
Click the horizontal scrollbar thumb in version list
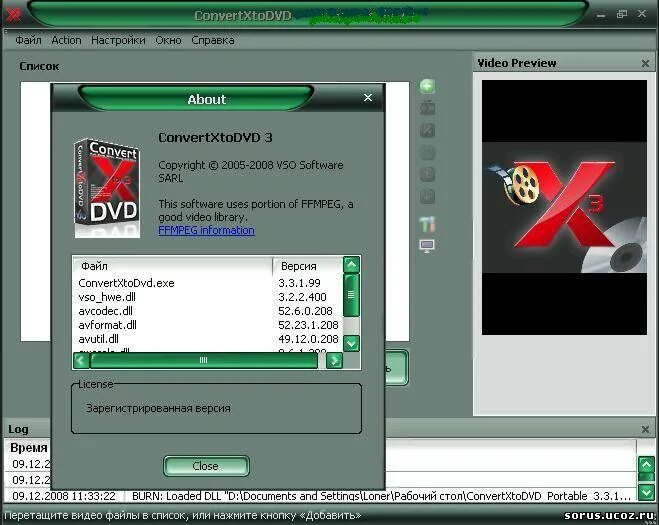pyautogui.click(x=204, y=360)
